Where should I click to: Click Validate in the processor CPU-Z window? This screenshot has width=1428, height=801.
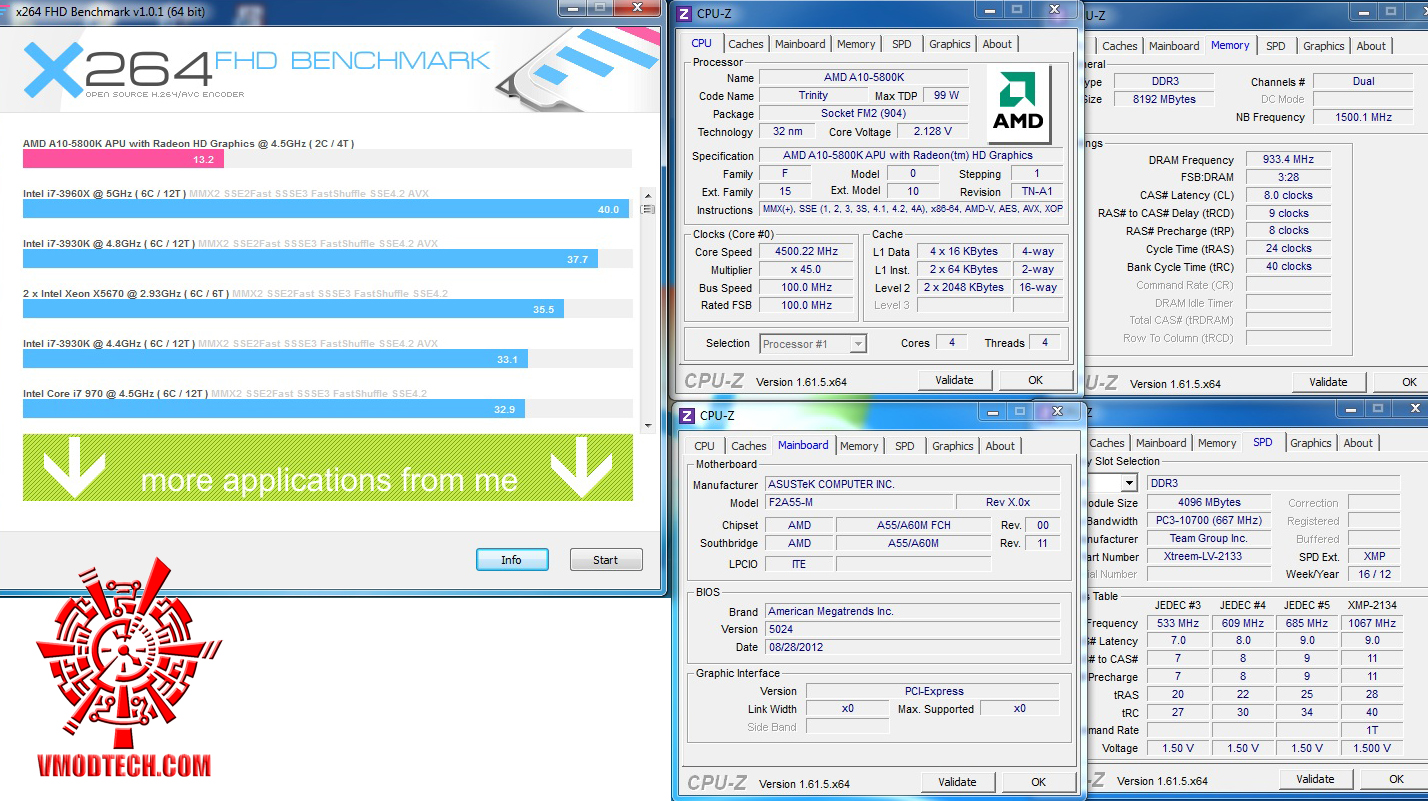[954, 380]
